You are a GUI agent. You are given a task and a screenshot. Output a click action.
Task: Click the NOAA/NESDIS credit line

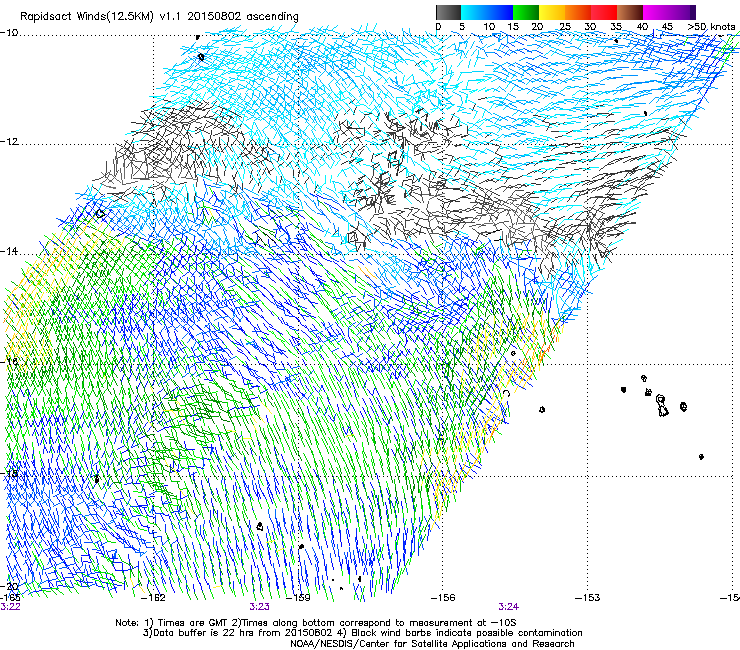432,644
